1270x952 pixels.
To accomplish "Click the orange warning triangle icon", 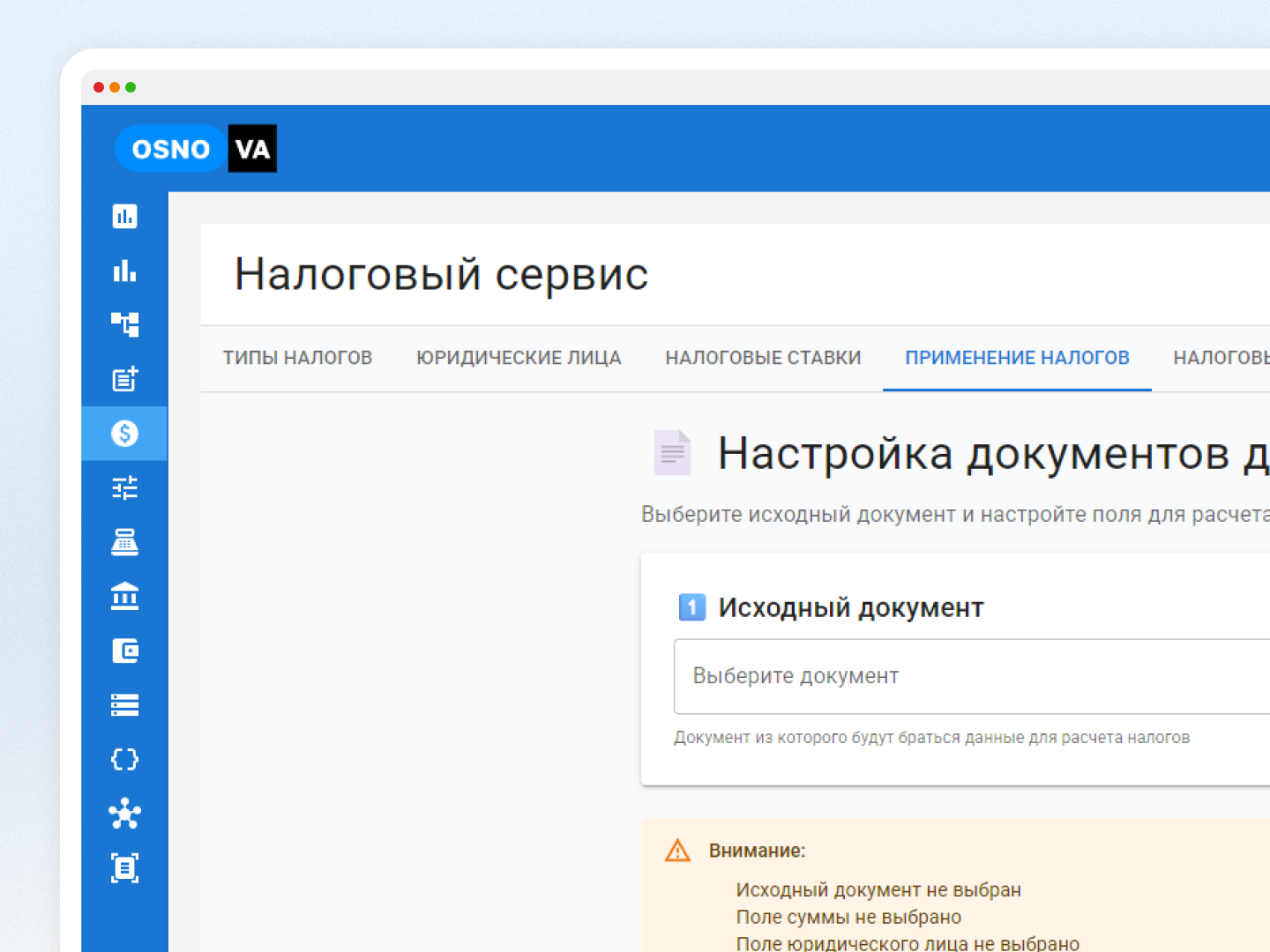I will pyautogui.click(x=677, y=851).
